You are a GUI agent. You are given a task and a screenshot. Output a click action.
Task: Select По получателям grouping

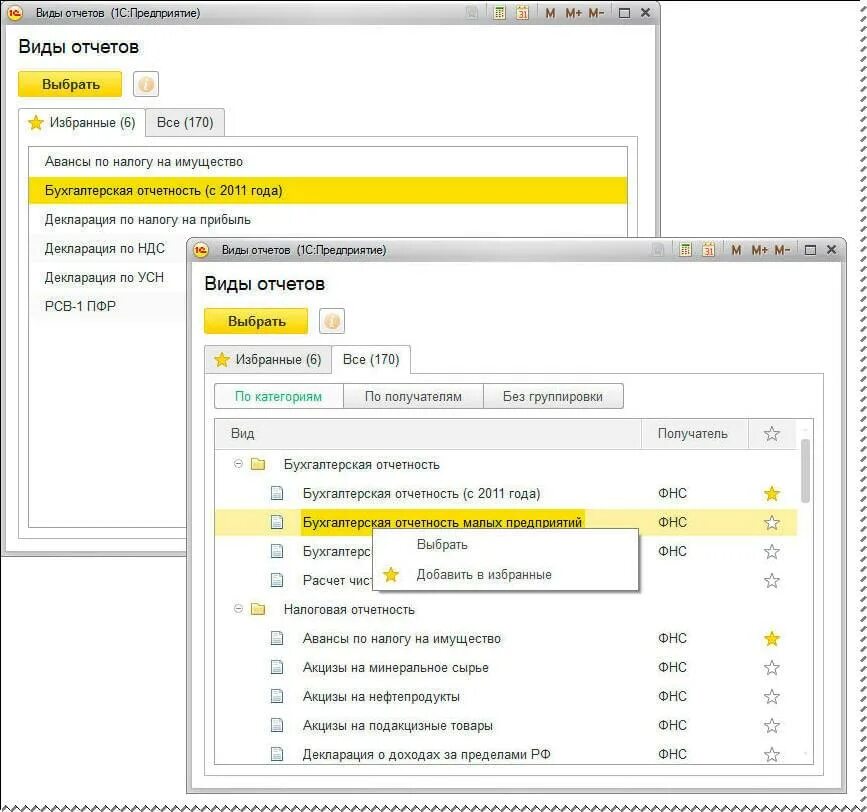click(413, 396)
